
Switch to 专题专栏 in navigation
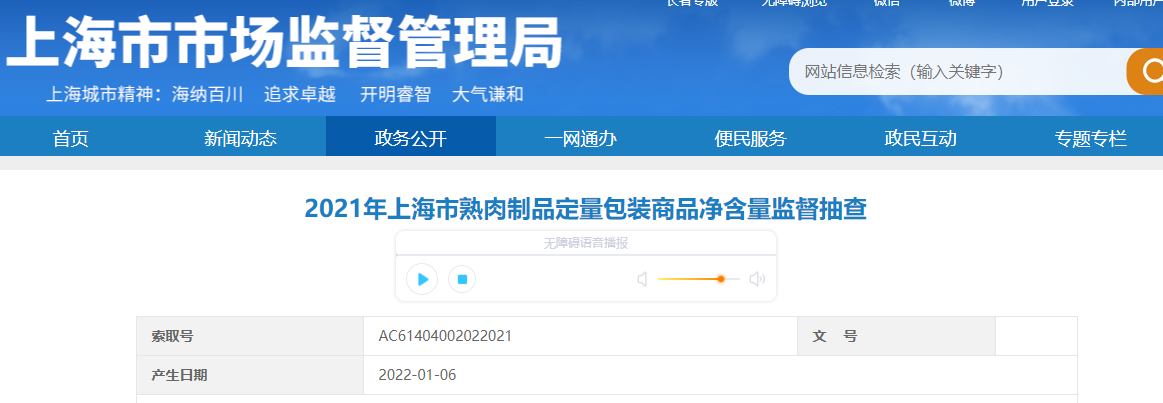1090,138
